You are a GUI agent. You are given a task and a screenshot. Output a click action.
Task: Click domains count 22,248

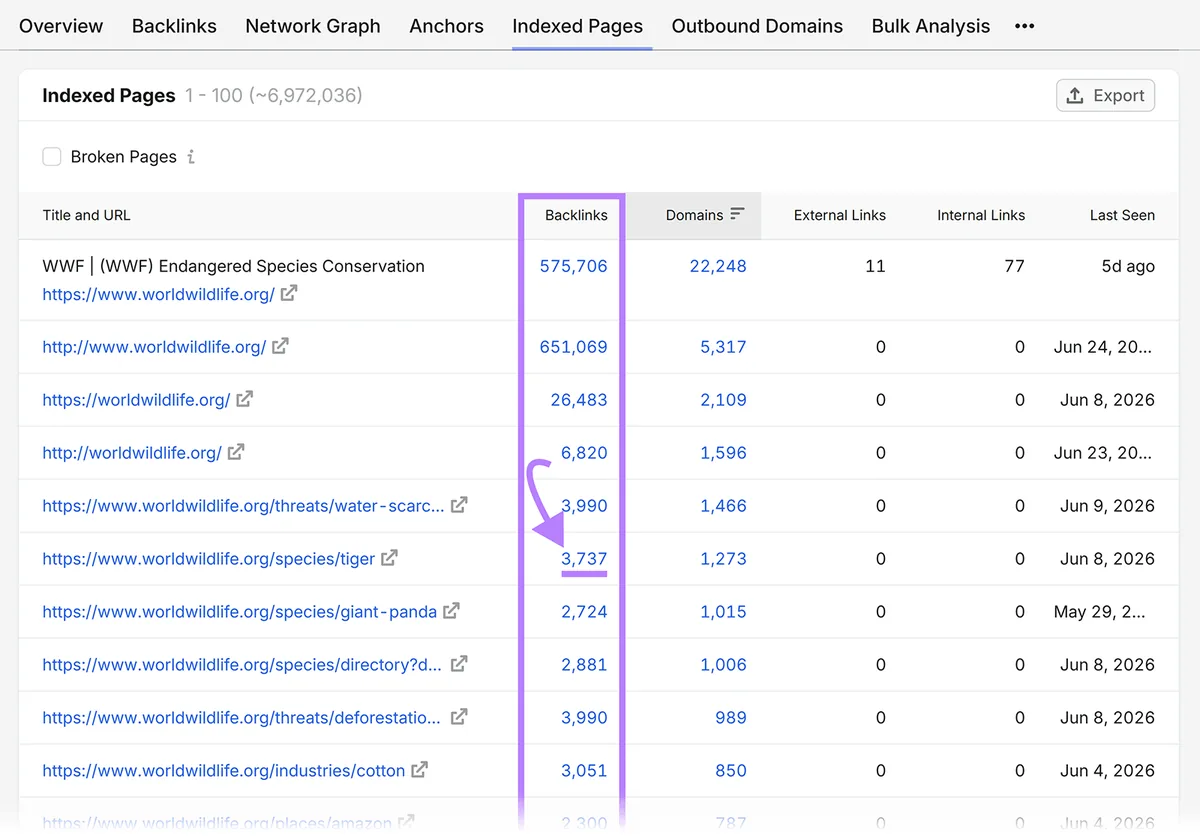[x=718, y=266]
